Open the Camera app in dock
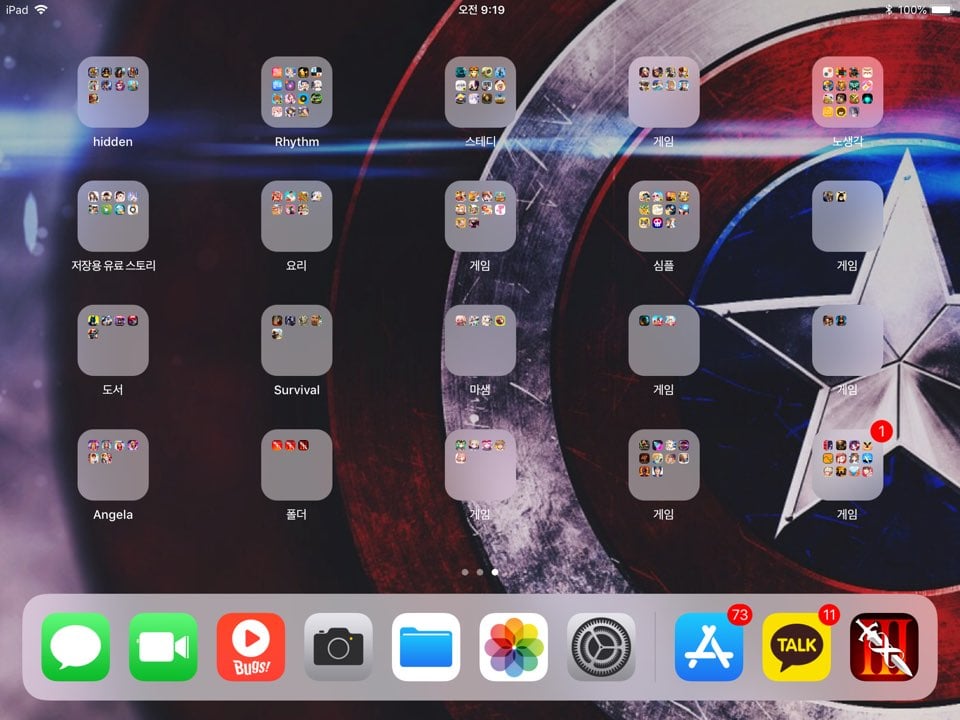The image size is (960, 720). (x=339, y=647)
